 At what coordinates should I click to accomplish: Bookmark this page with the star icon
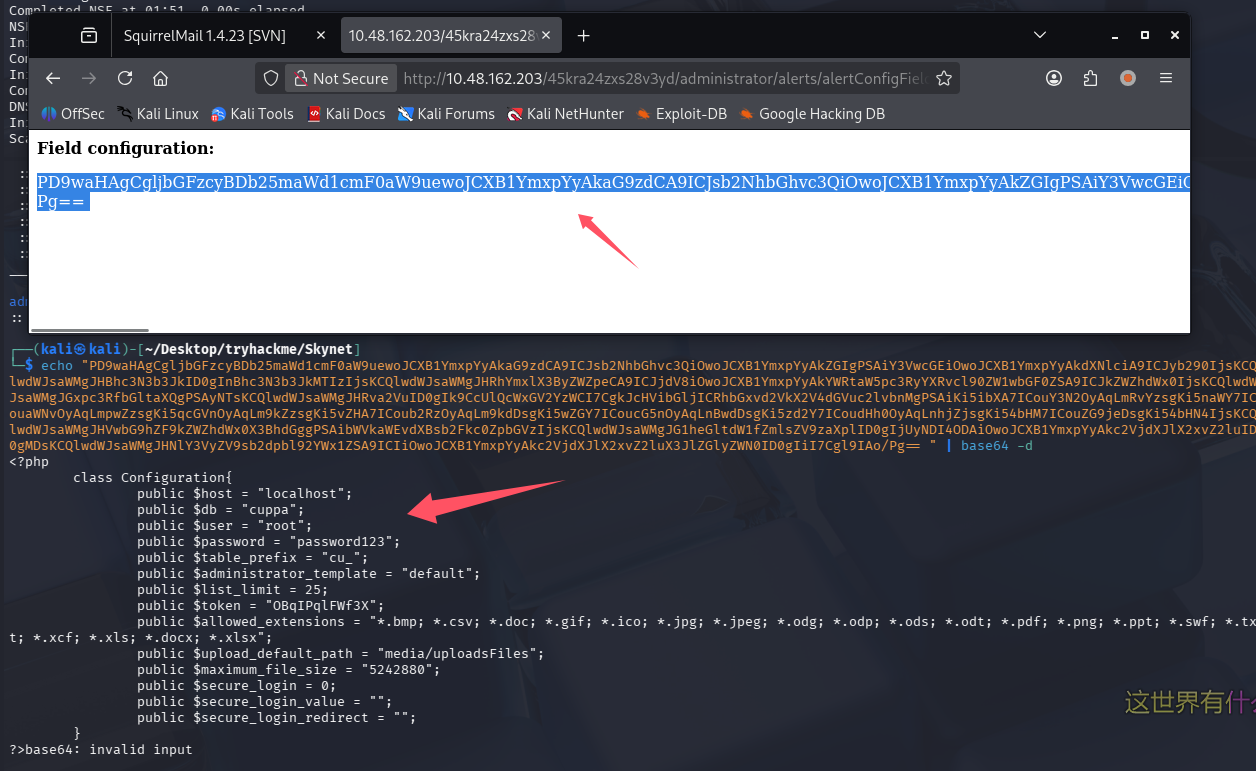pyautogui.click(x=943, y=78)
